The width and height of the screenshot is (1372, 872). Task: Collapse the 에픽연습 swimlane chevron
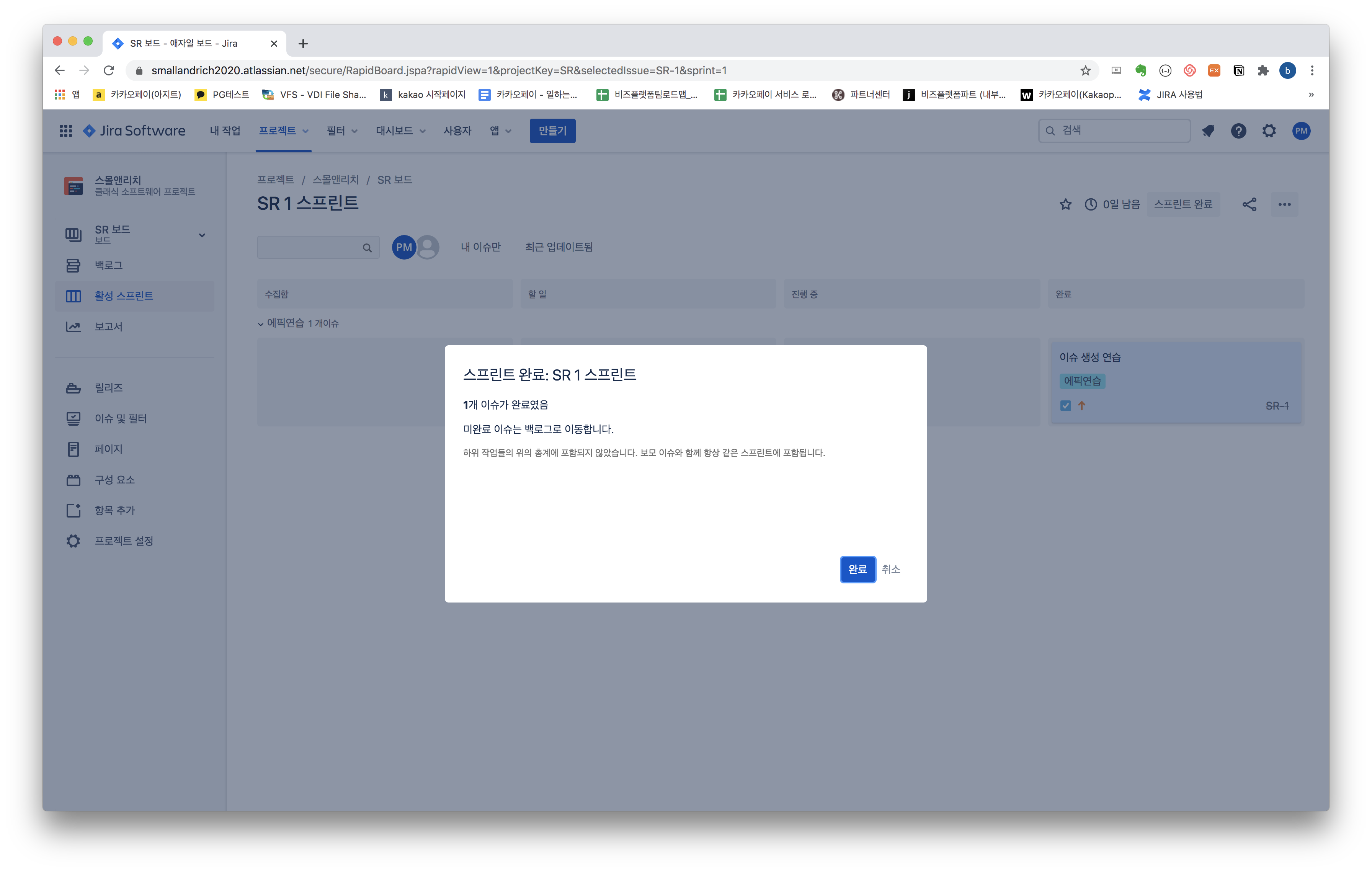(x=261, y=324)
